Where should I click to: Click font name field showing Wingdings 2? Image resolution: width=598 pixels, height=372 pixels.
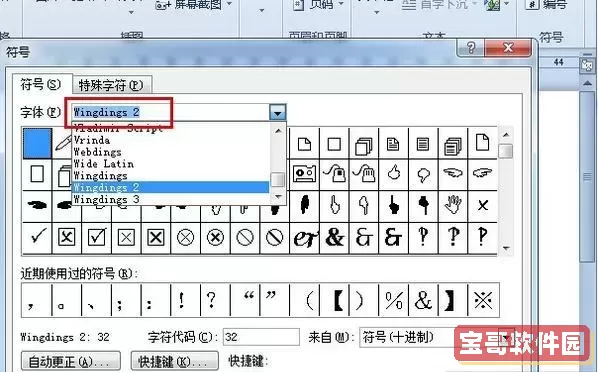click(171, 113)
